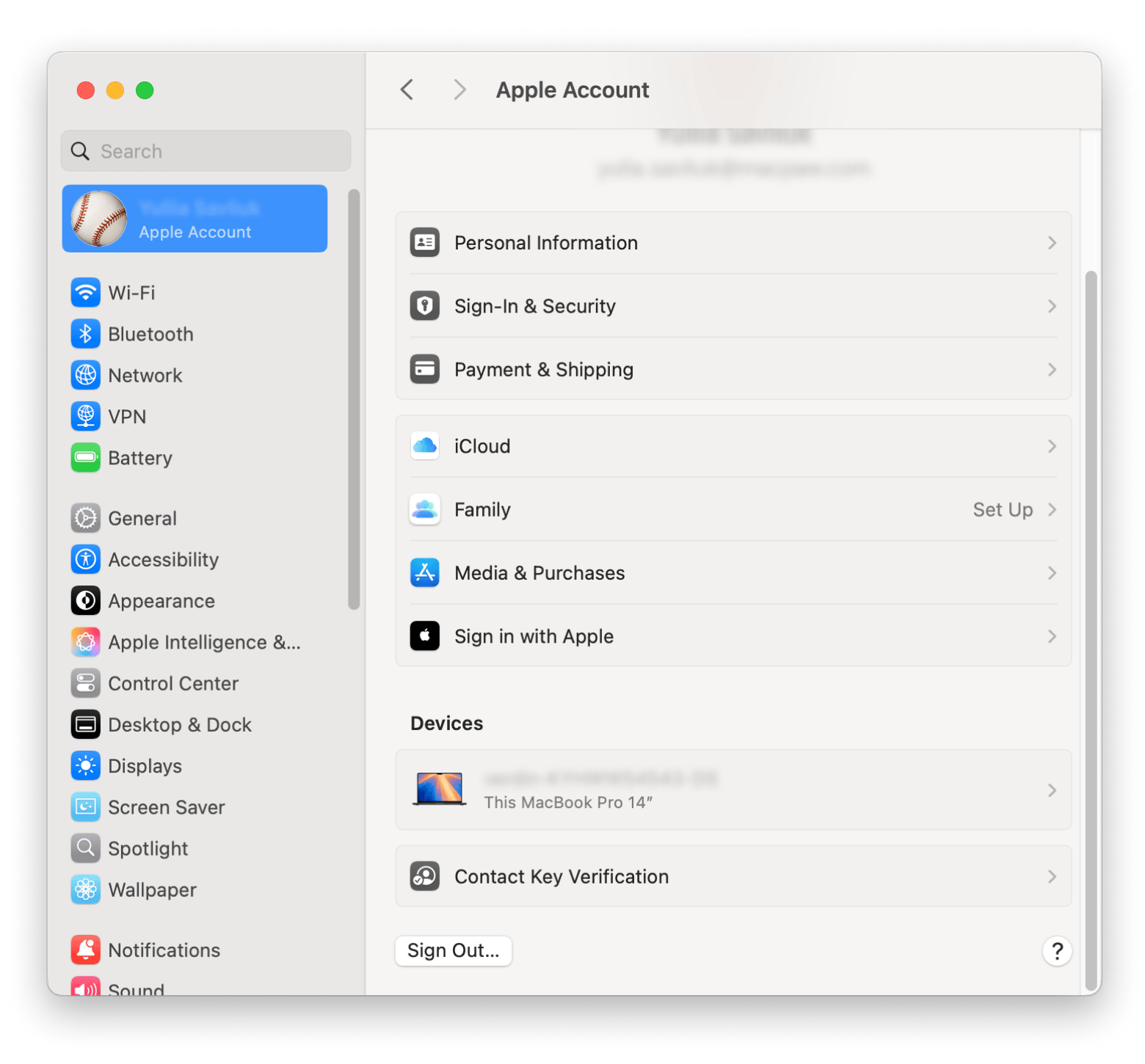This screenshot has width=1145, height=1064.
Task: Click the Battery icon in sidebar
Action: pos(86,458)
